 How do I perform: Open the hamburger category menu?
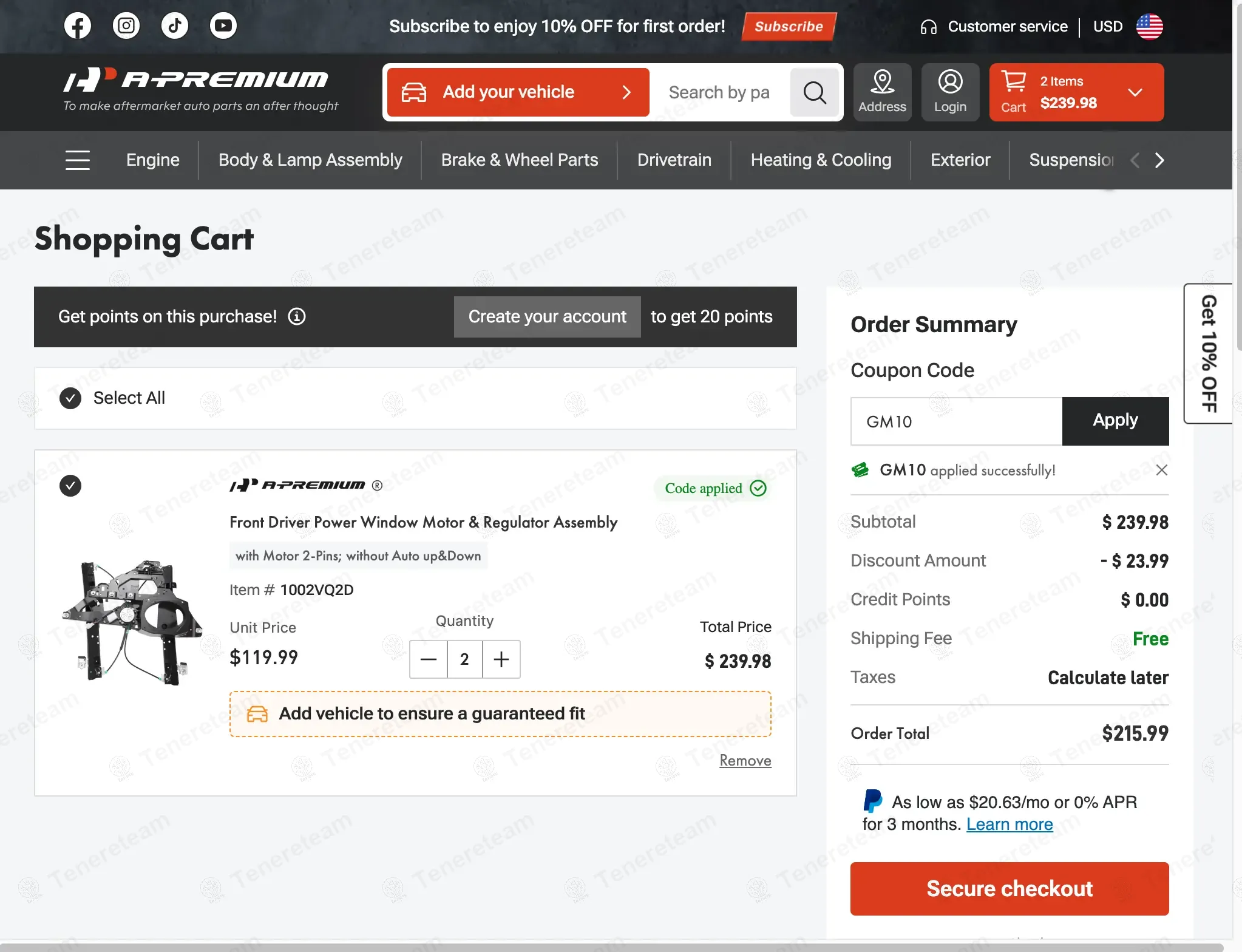pos(78,160)
